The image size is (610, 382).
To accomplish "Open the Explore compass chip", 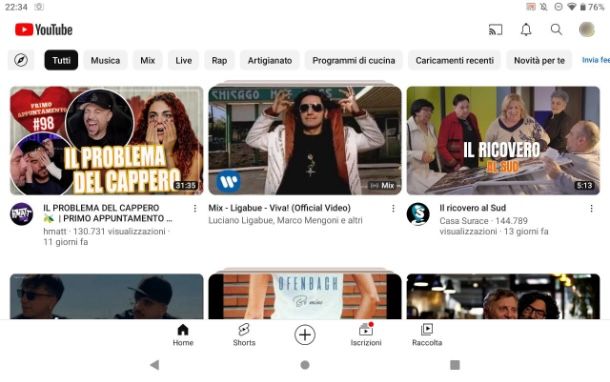I will 21,60.
